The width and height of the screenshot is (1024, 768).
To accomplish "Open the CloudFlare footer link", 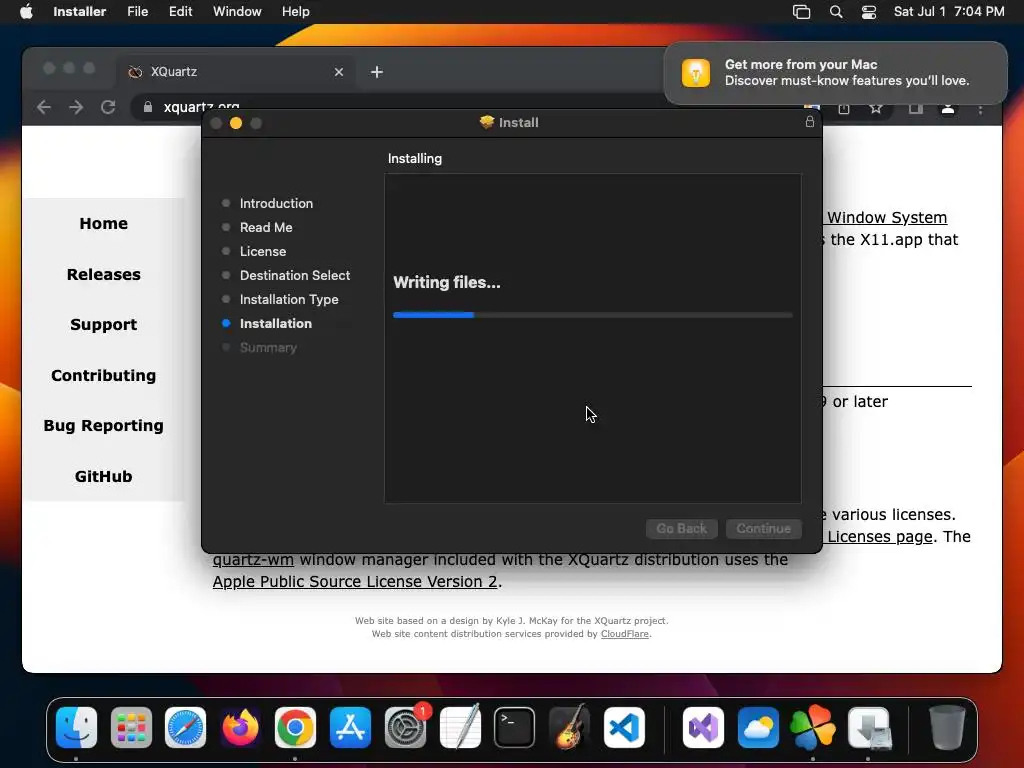I will [x=624, y=633].
